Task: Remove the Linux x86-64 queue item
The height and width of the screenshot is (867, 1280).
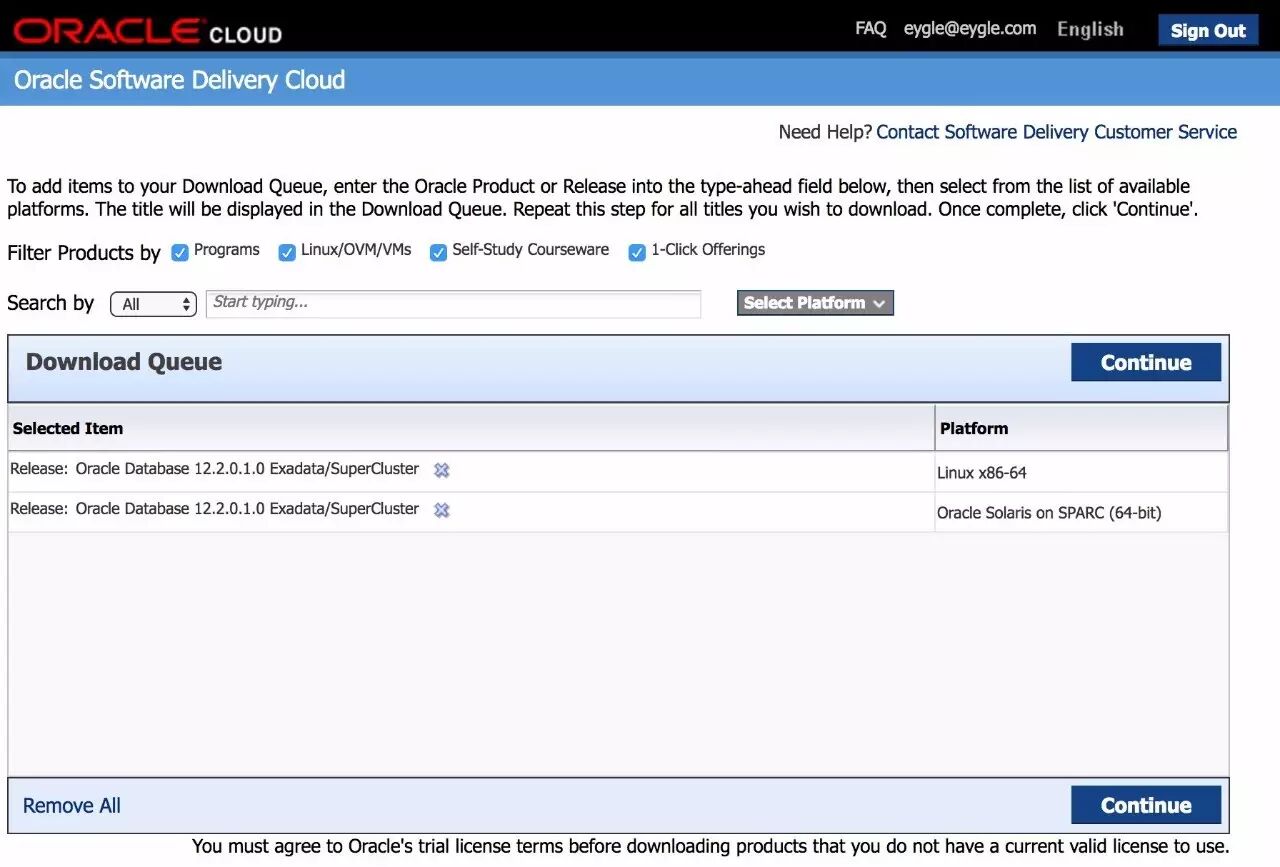Action: [x=442, y=470]
